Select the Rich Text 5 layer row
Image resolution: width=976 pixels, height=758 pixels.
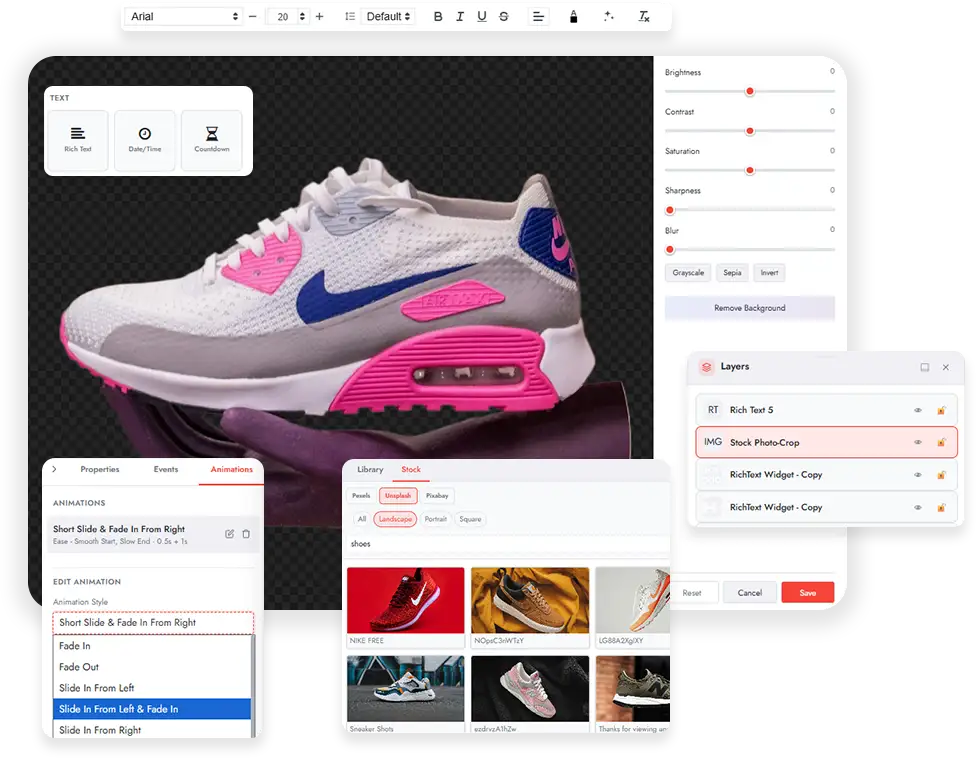click(x=826, y=410)
